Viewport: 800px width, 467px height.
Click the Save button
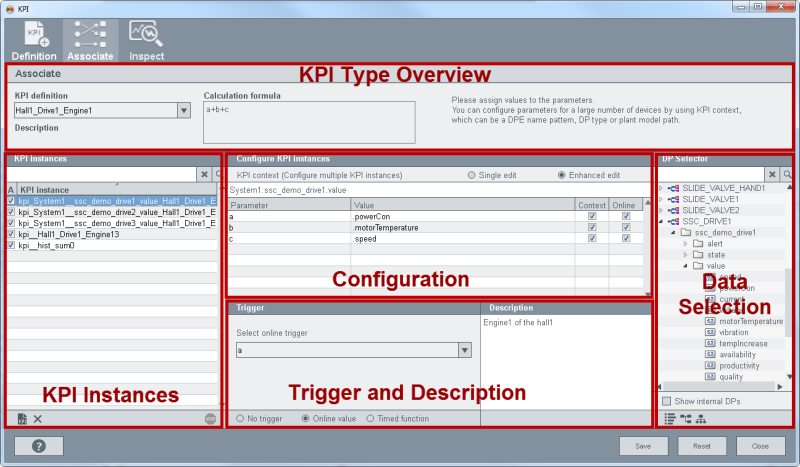[x=643, y=446]
